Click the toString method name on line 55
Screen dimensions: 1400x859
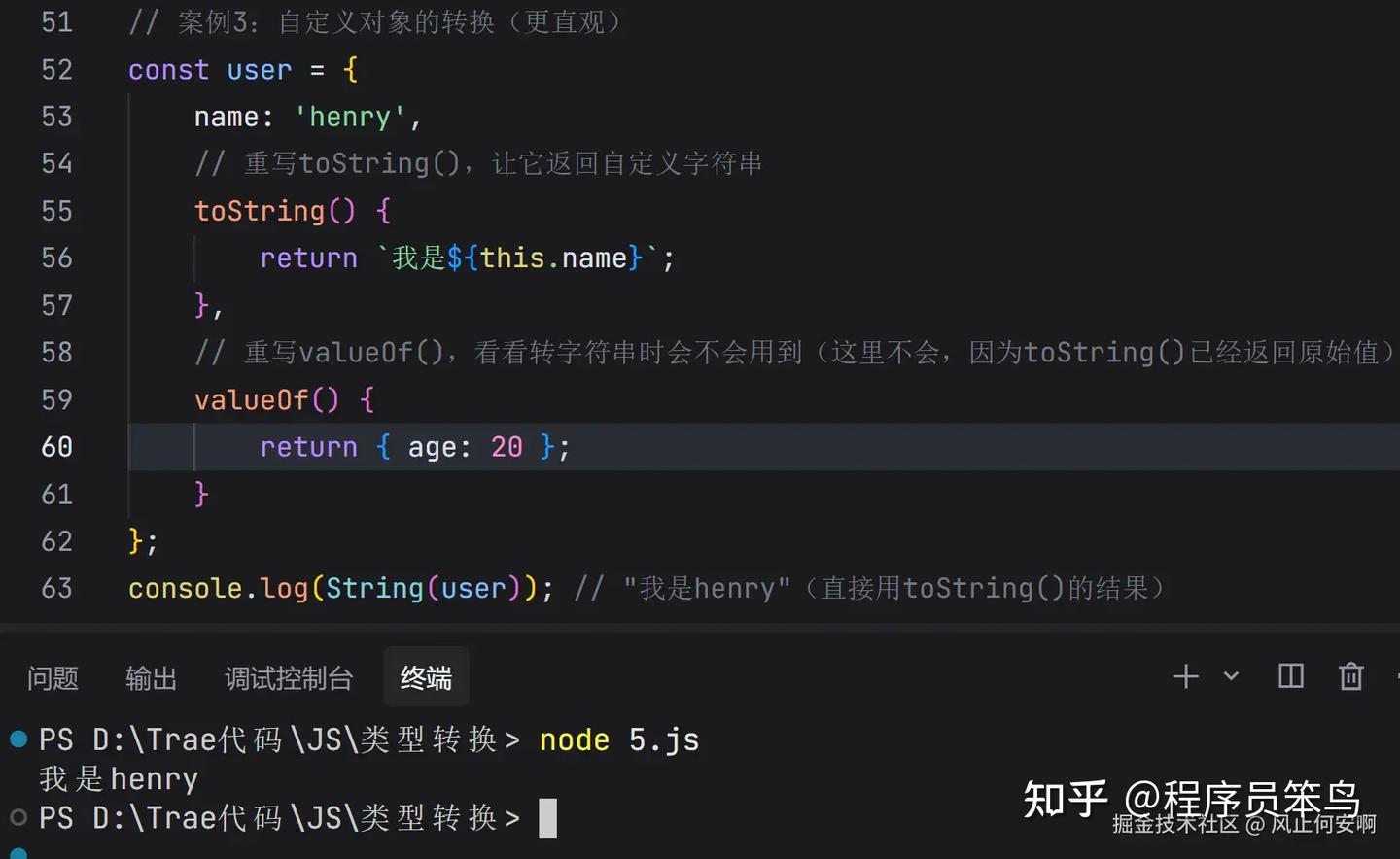[x=260, y=211]
